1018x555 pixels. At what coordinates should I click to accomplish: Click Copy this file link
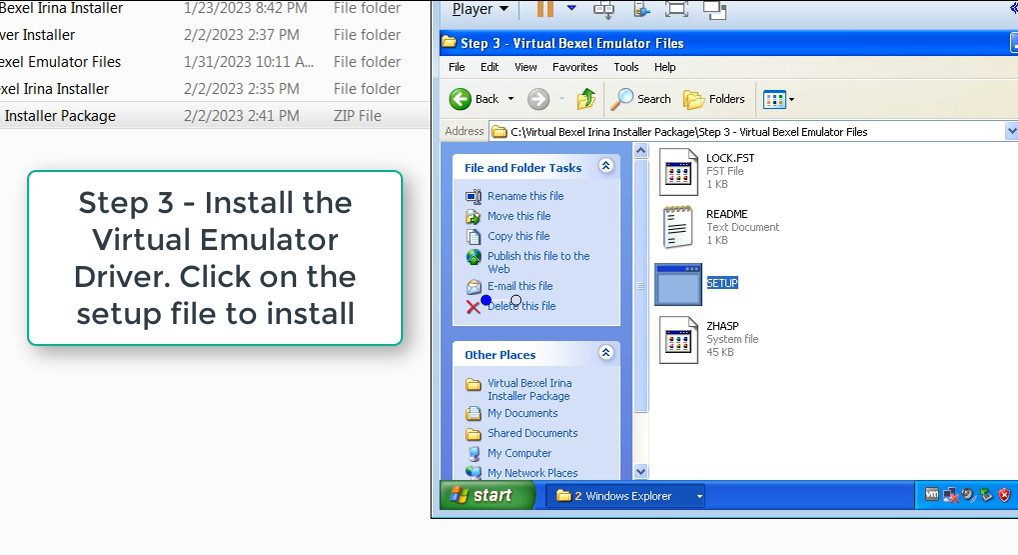518,236
